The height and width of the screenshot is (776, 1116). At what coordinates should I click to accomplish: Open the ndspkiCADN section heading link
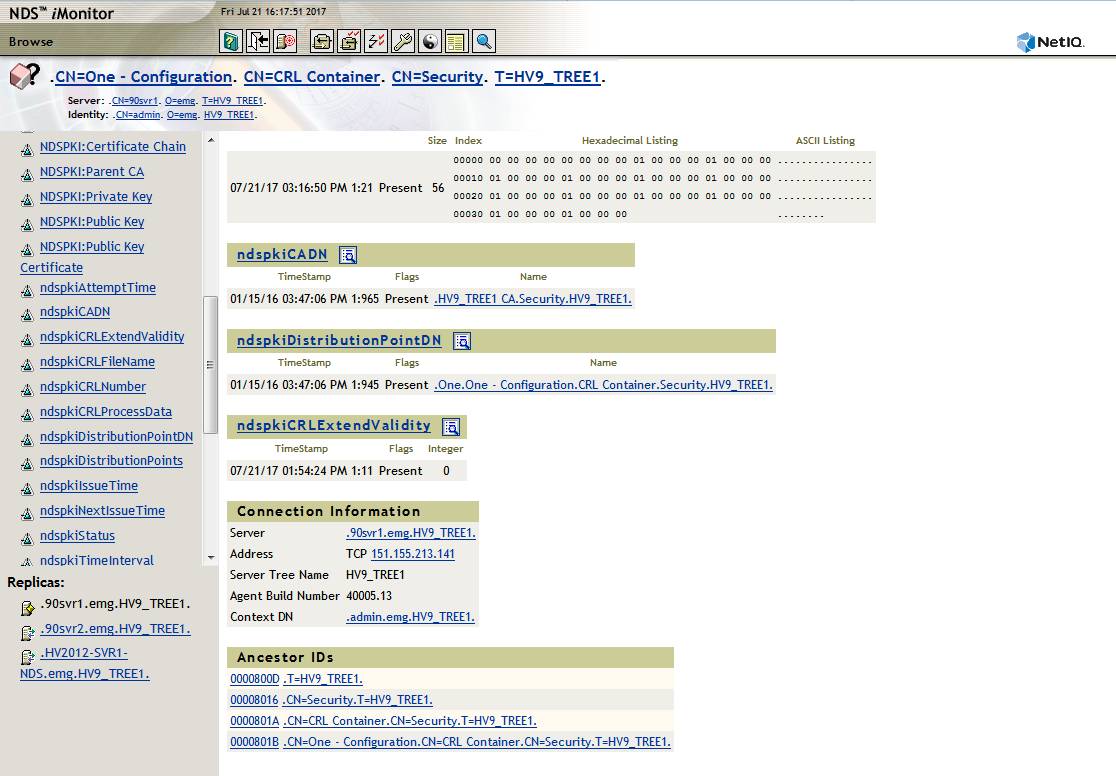pyautogui.click(x=282, y=254)
